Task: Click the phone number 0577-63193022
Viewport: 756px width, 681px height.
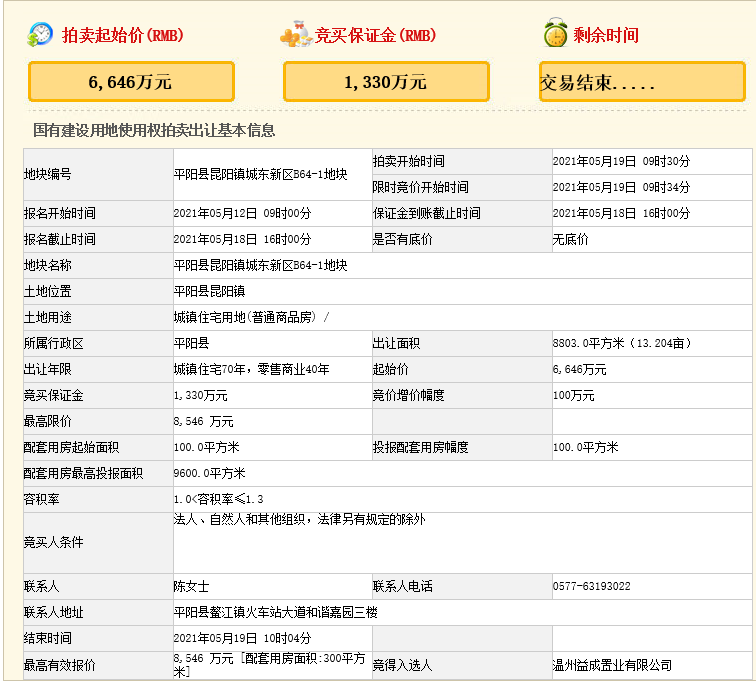Action: 591,586
